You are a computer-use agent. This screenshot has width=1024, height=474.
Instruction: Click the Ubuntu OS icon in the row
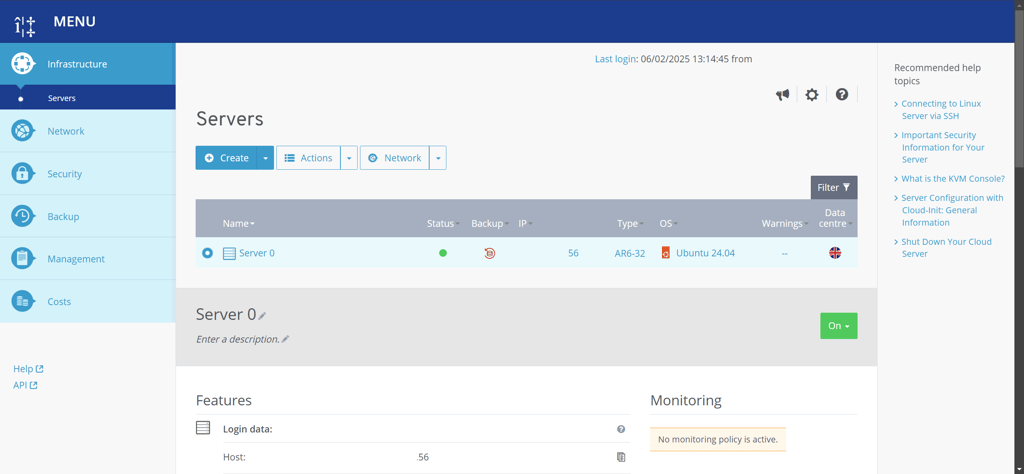pyautogui.click(x=665, y=253)
